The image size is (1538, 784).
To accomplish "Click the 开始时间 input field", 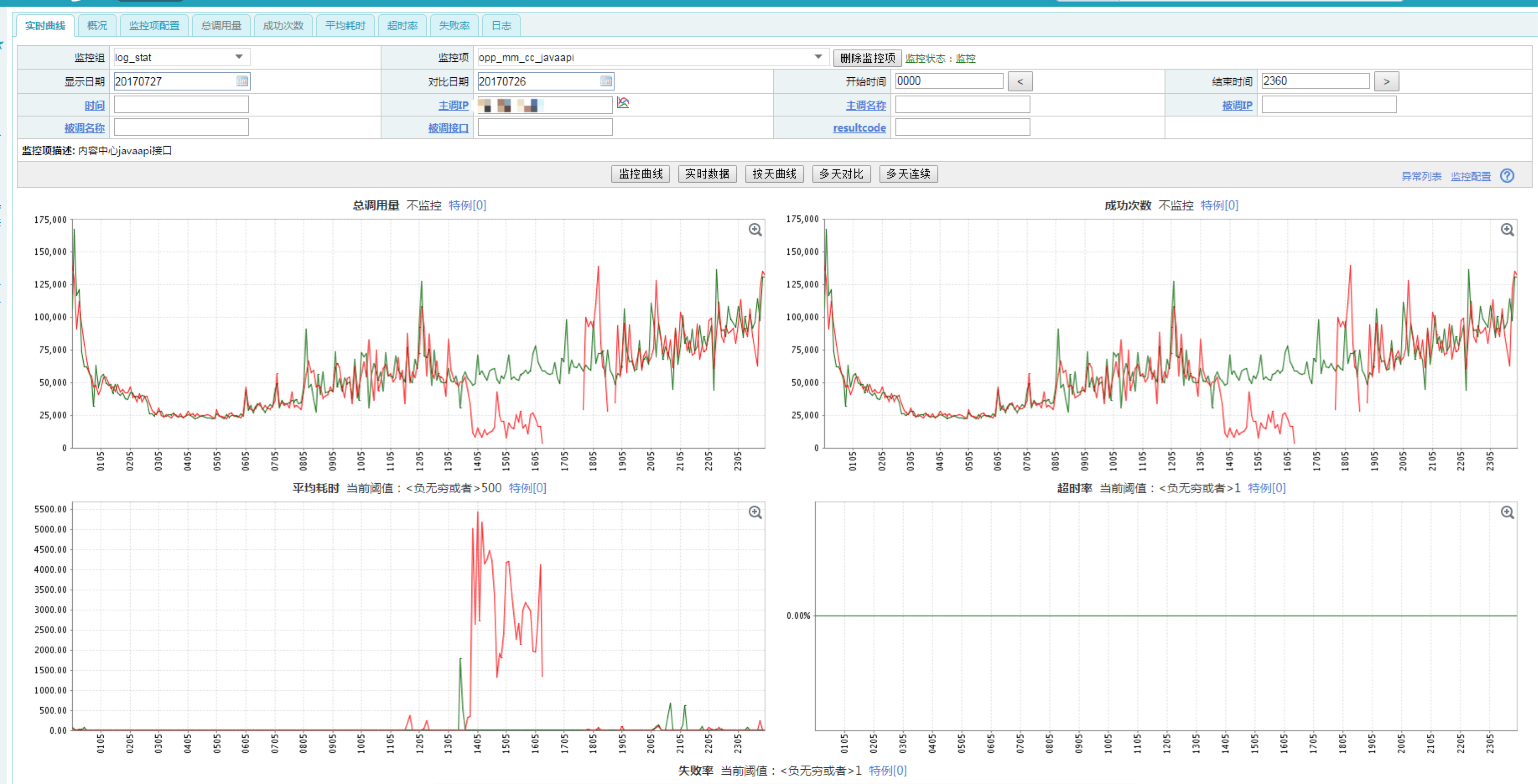I will (x=949, y=81).
